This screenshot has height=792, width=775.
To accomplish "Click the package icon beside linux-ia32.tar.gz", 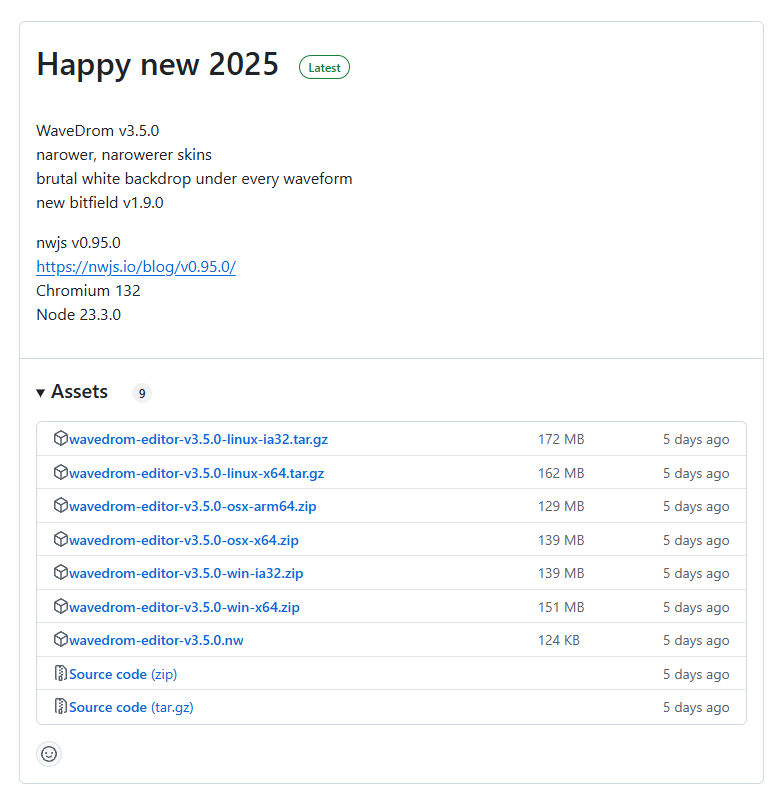I will [x=61, y=438].
